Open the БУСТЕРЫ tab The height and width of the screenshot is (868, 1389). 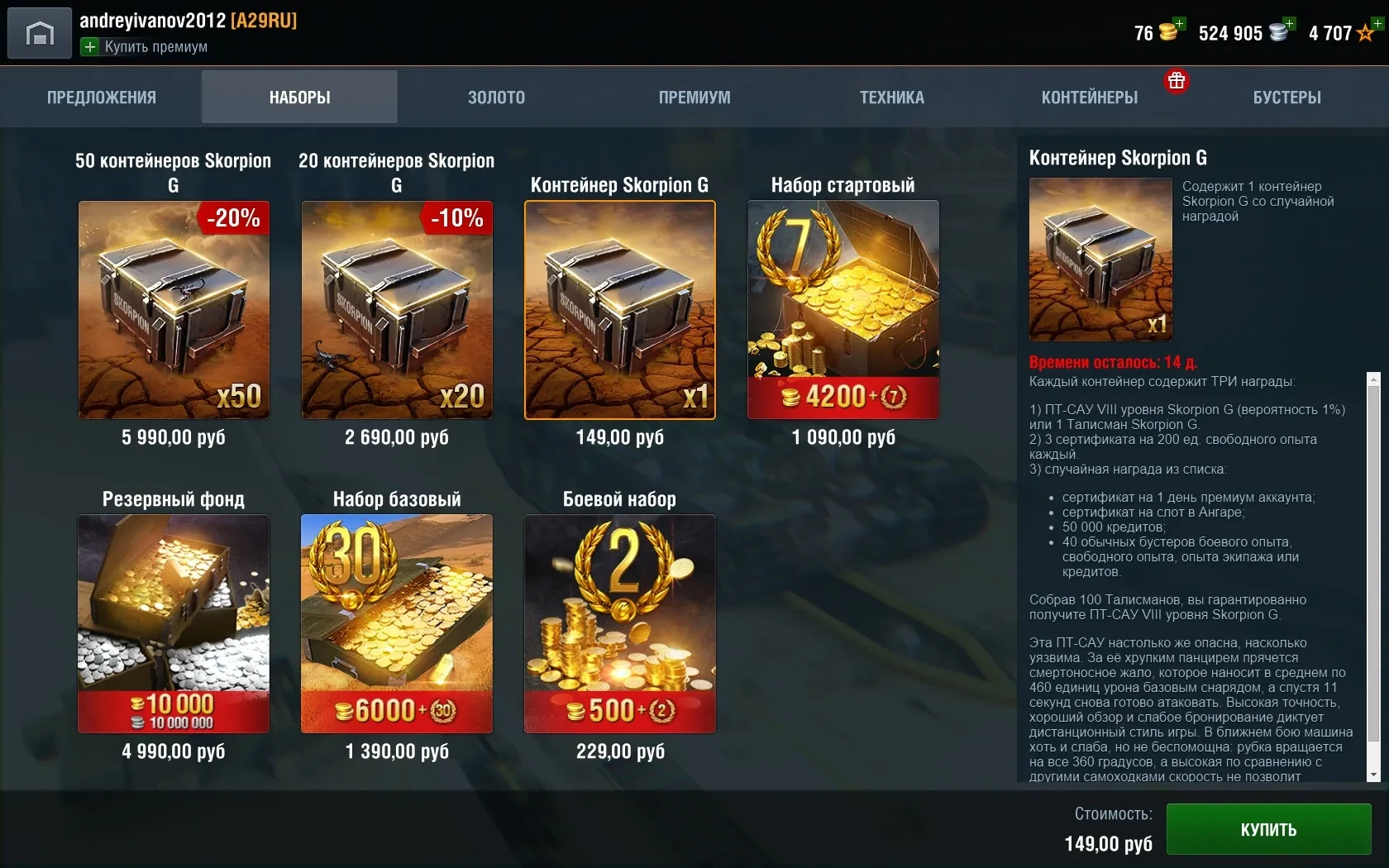[x=1287, y=98]
